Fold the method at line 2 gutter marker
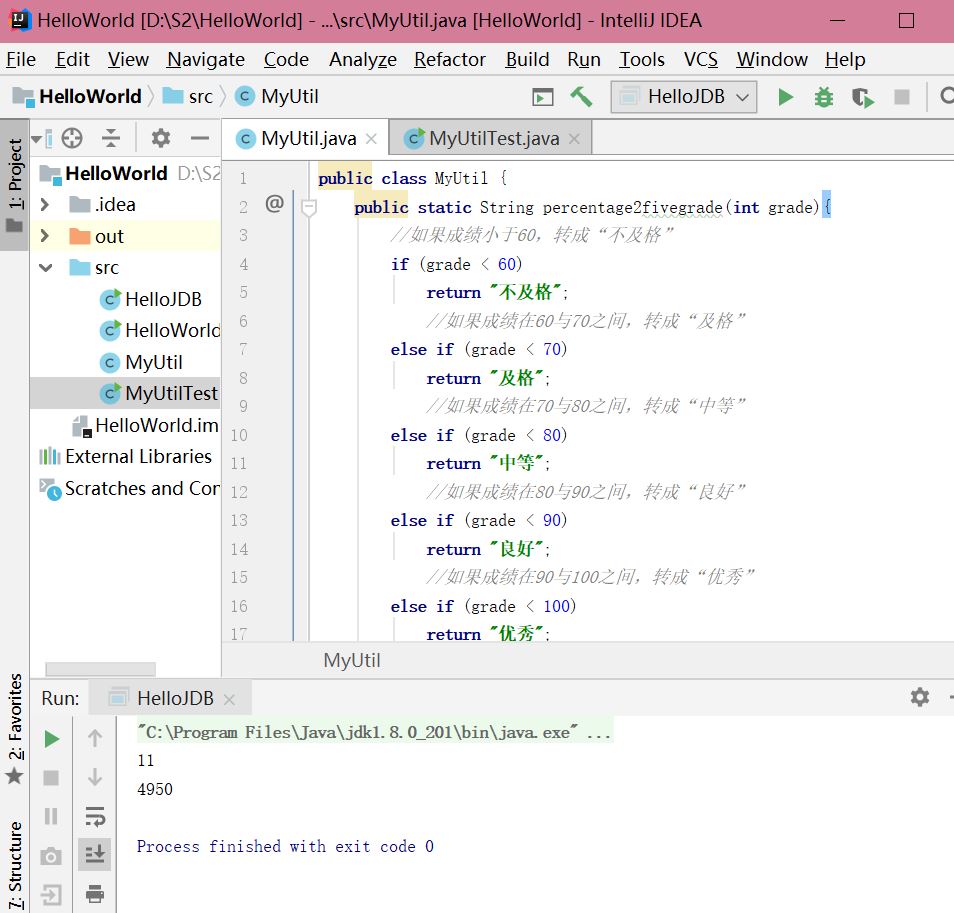Image resolution: width=954 pixels, height=913 pixels. [x=309, y=208]
